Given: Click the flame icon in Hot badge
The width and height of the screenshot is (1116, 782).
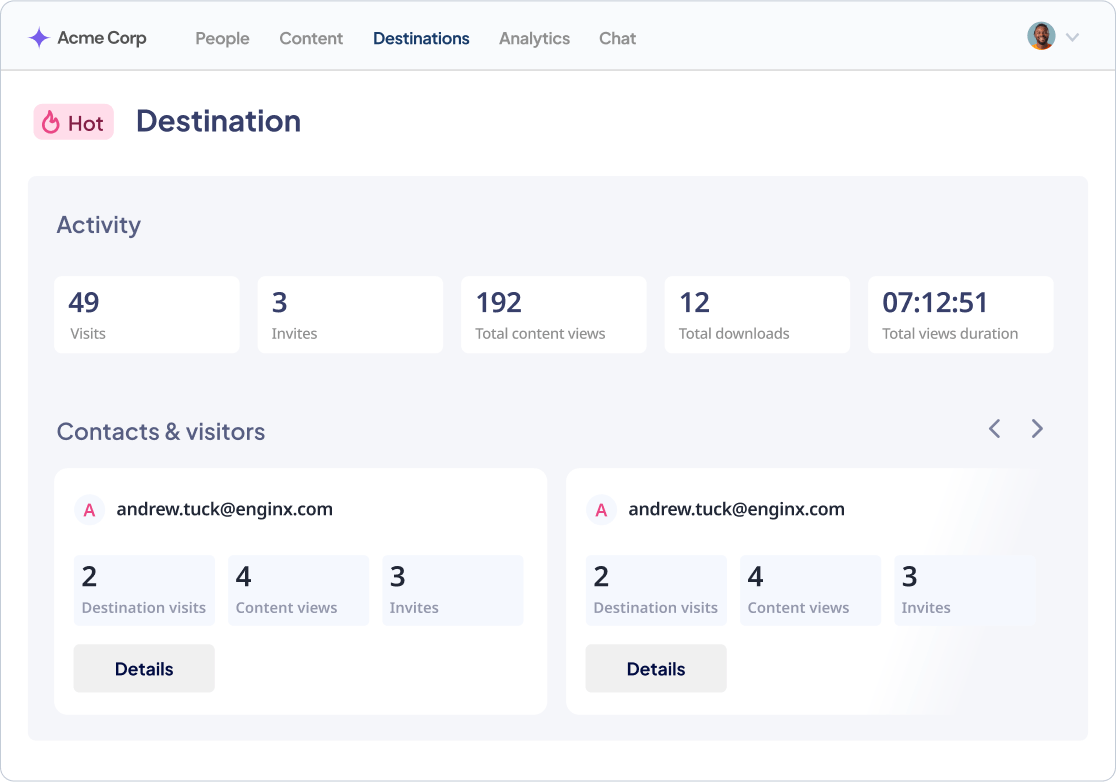Looking at the screenshot, I should (51, 123).
